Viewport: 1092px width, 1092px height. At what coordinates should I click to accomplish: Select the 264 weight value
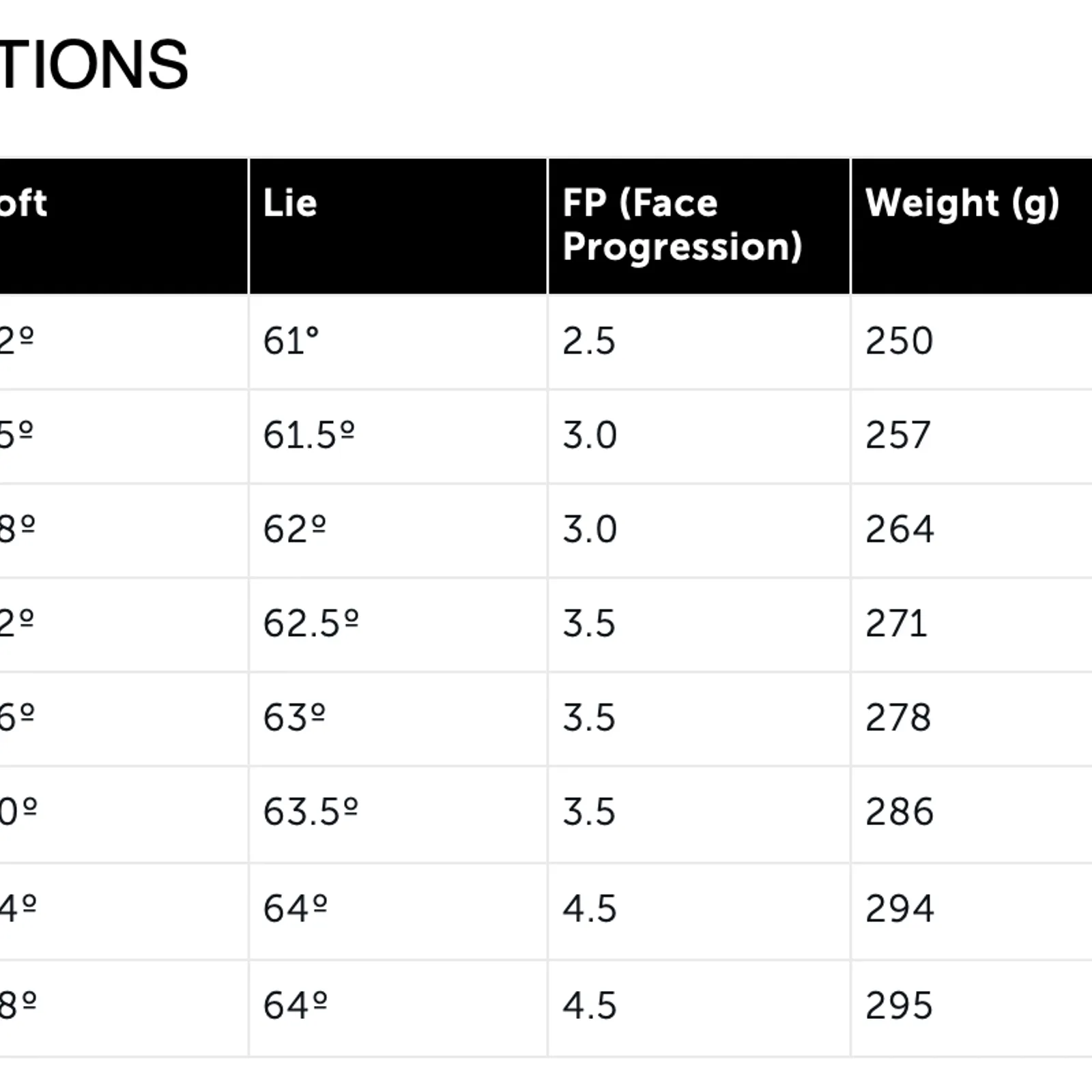900,529
